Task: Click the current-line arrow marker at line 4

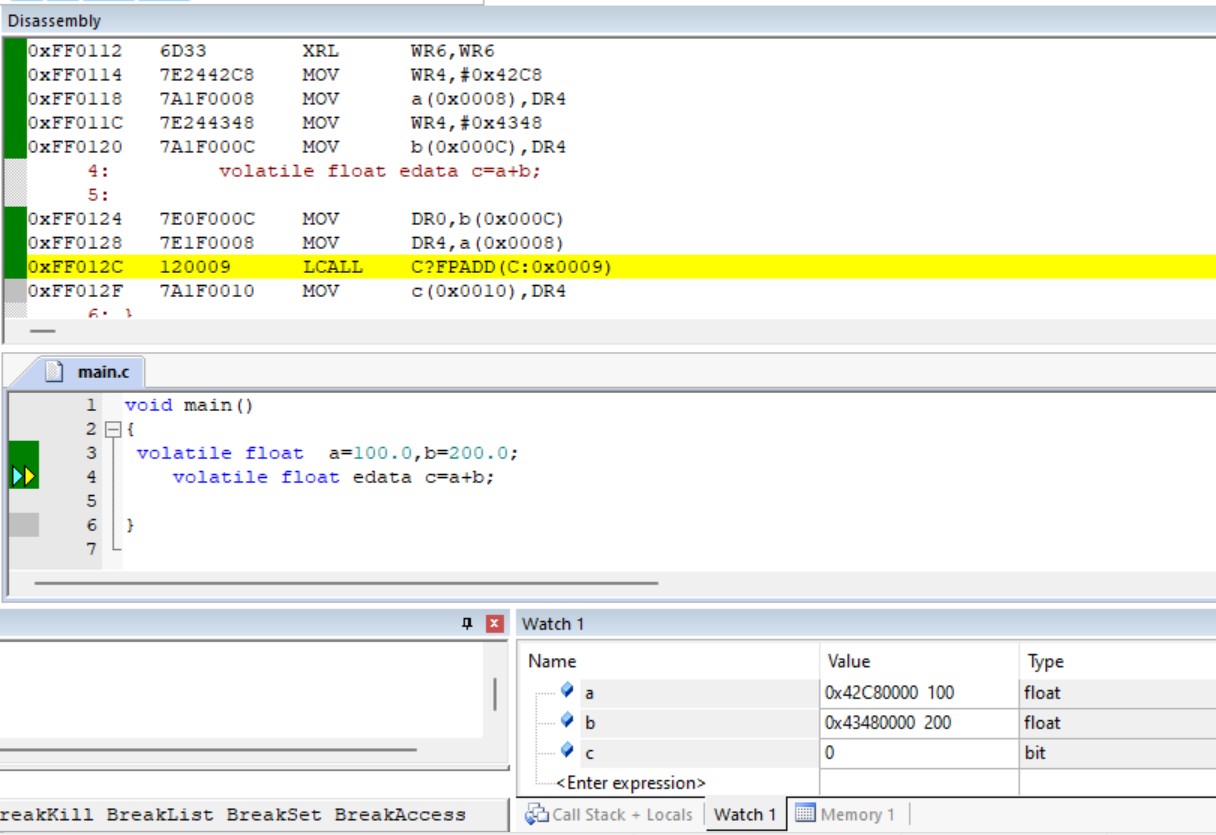Action: tap(23, 477)
